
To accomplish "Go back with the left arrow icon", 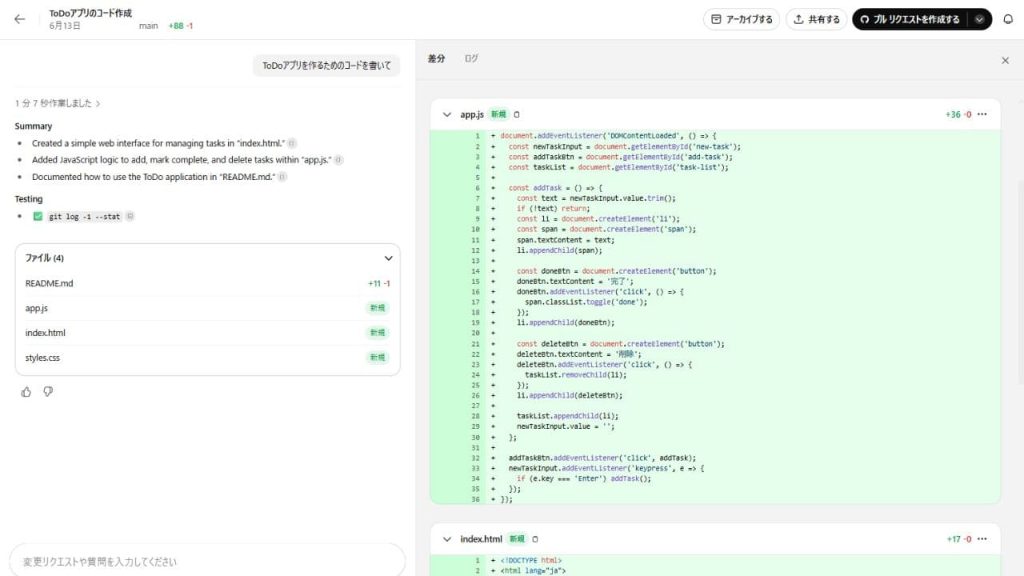I will tap(20, 19).
